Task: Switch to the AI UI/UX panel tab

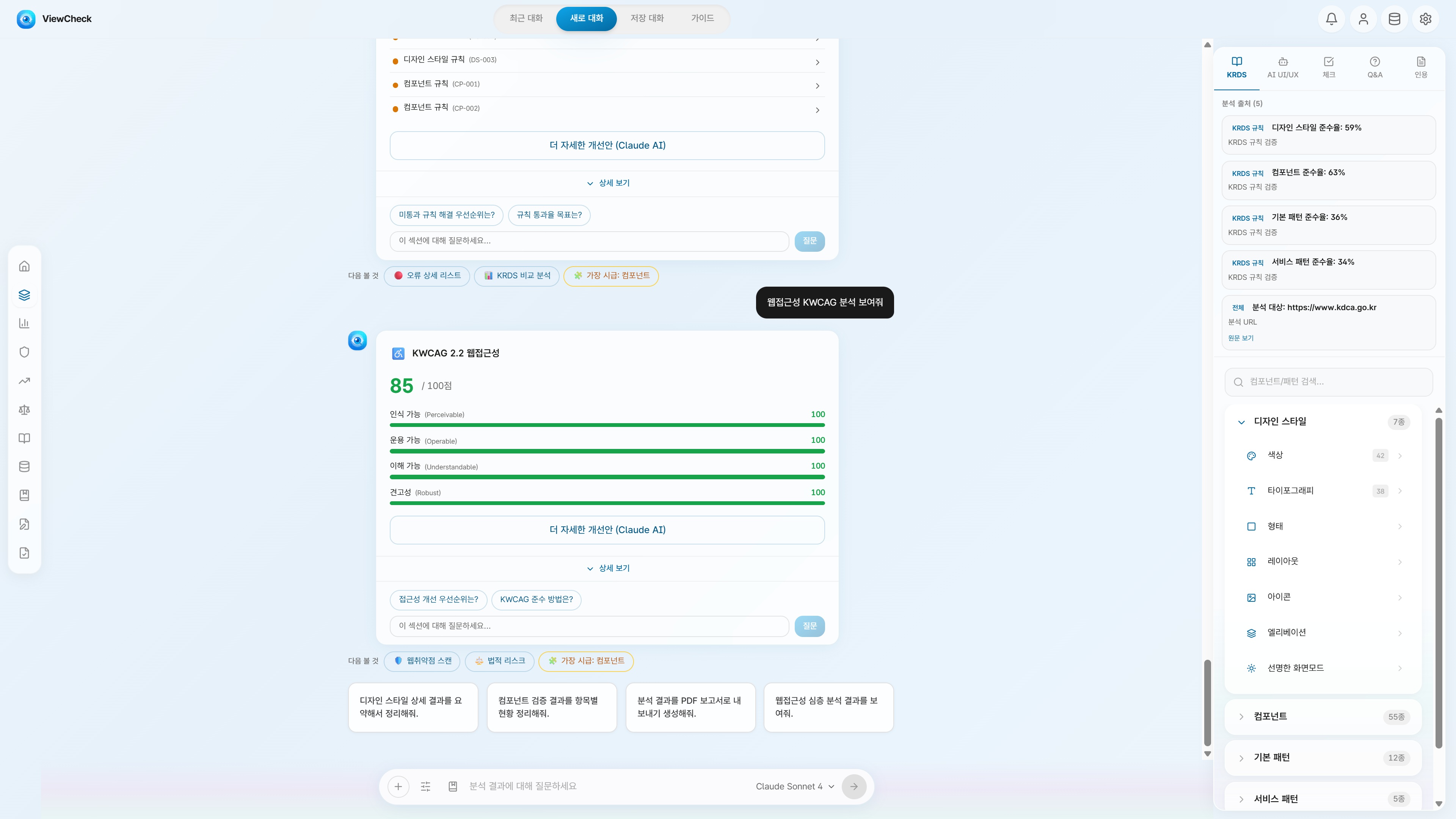Action: (1282, 67)
